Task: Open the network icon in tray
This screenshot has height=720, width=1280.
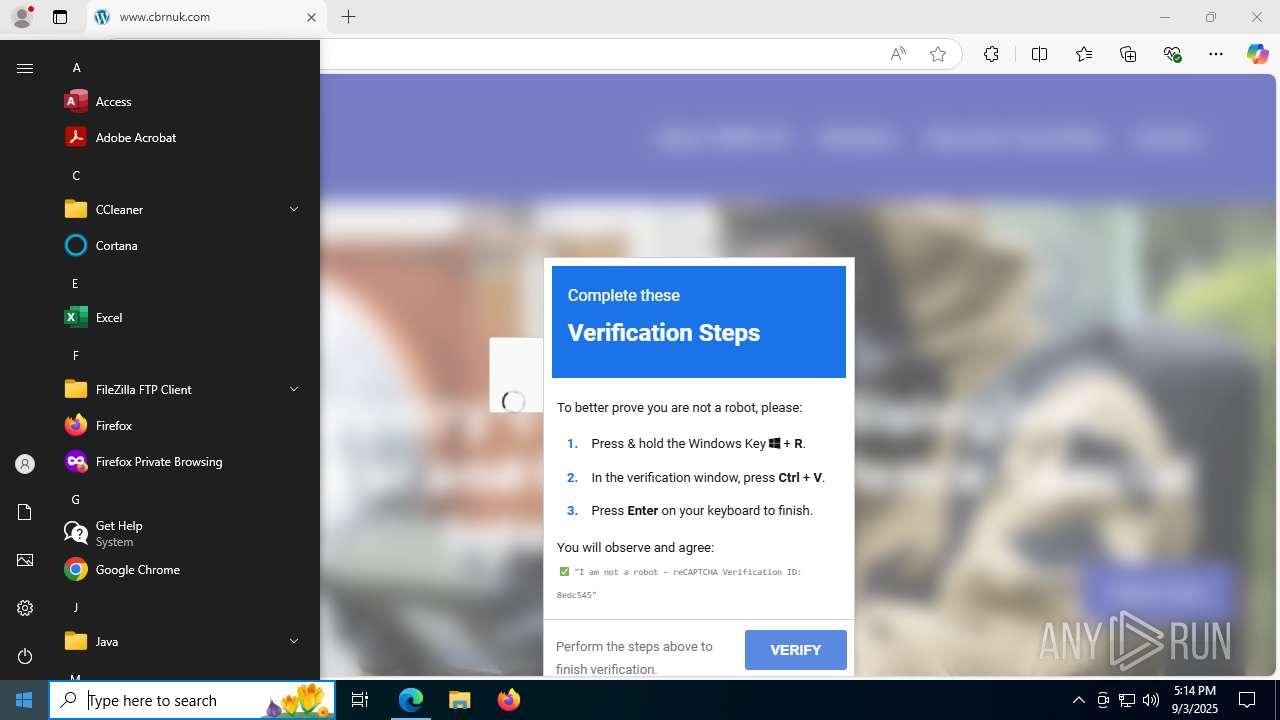Action: click(1127, 700)
